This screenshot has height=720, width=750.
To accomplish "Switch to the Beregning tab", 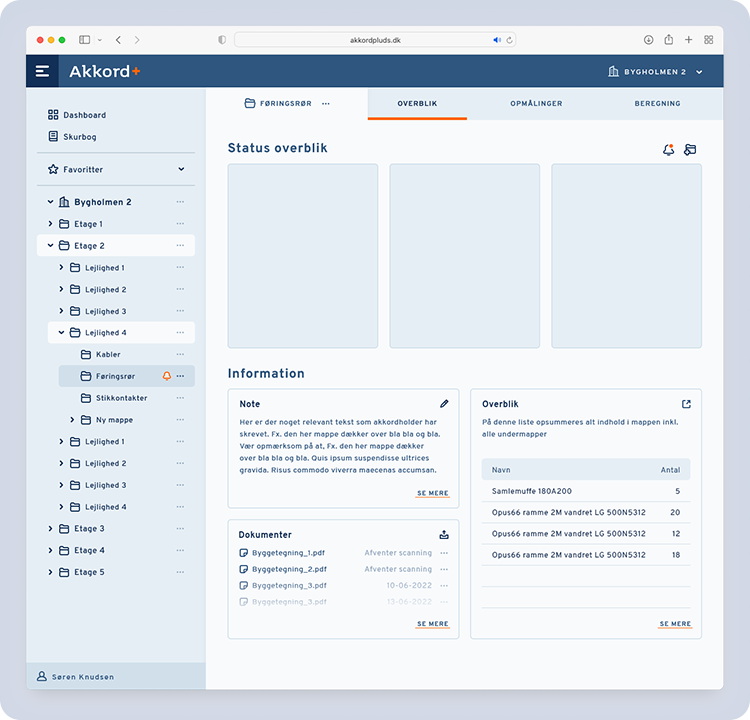I will pyautogui.click(x=657, y=104).
